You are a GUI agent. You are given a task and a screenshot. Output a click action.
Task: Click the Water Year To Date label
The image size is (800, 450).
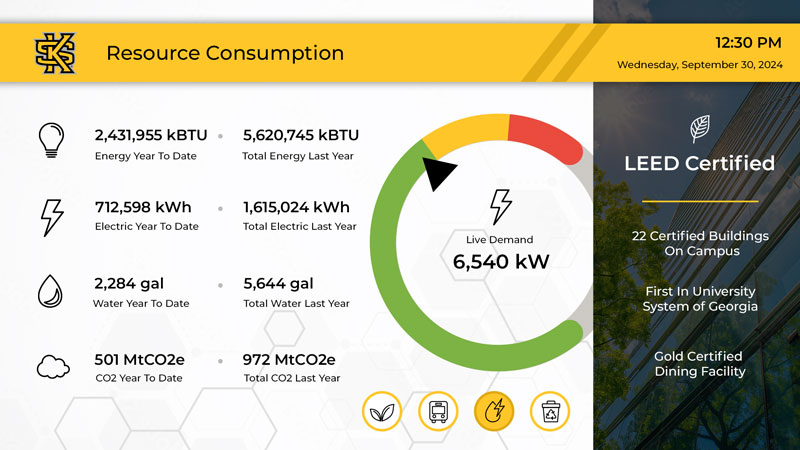pyautogui.click(x=141, y=304)
